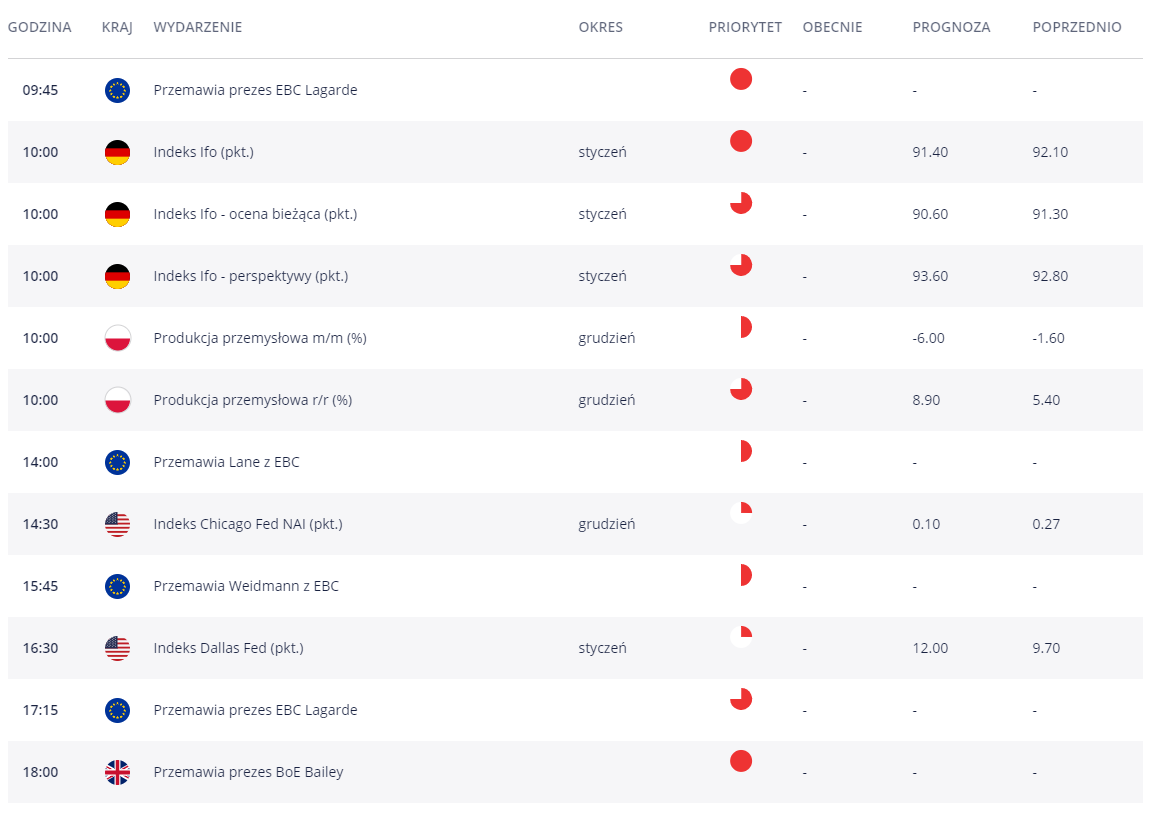Click the German flag beside Ifo ocena bieżąca

[x=117, y=214]
